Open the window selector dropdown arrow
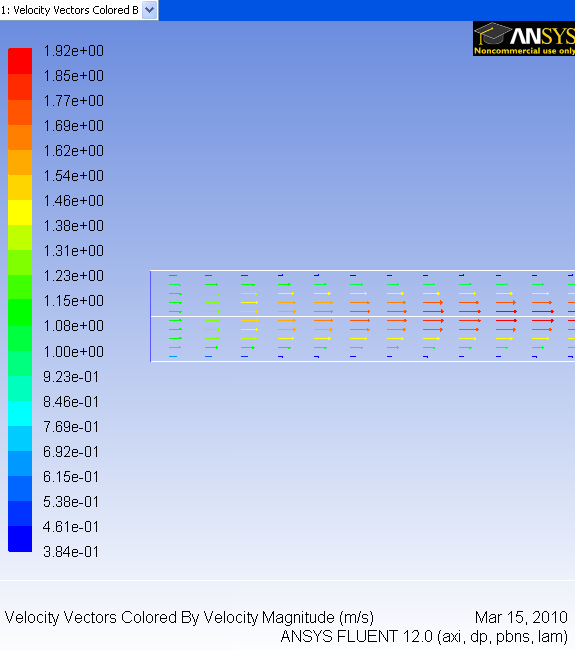575x650 pixels. point(149,10)
